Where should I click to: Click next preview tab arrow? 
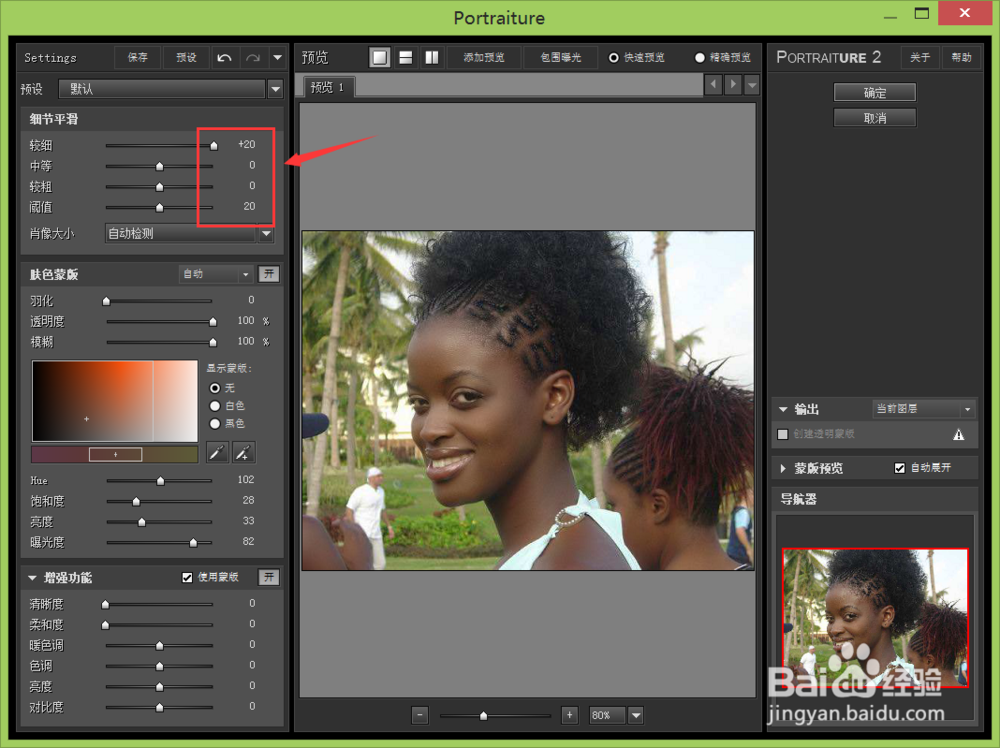(x=733, y=84)
